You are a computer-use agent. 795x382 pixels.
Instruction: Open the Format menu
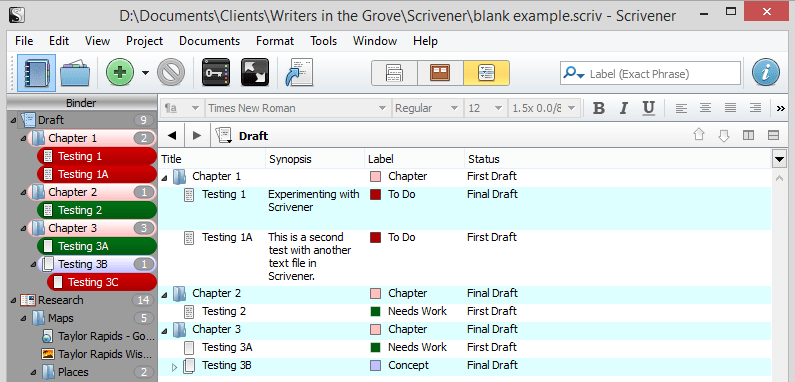(275, 41)
